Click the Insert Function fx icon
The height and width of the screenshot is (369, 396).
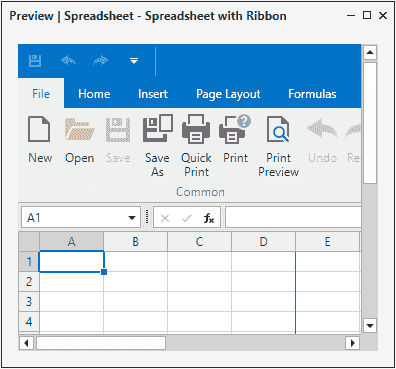click(209, 218)
